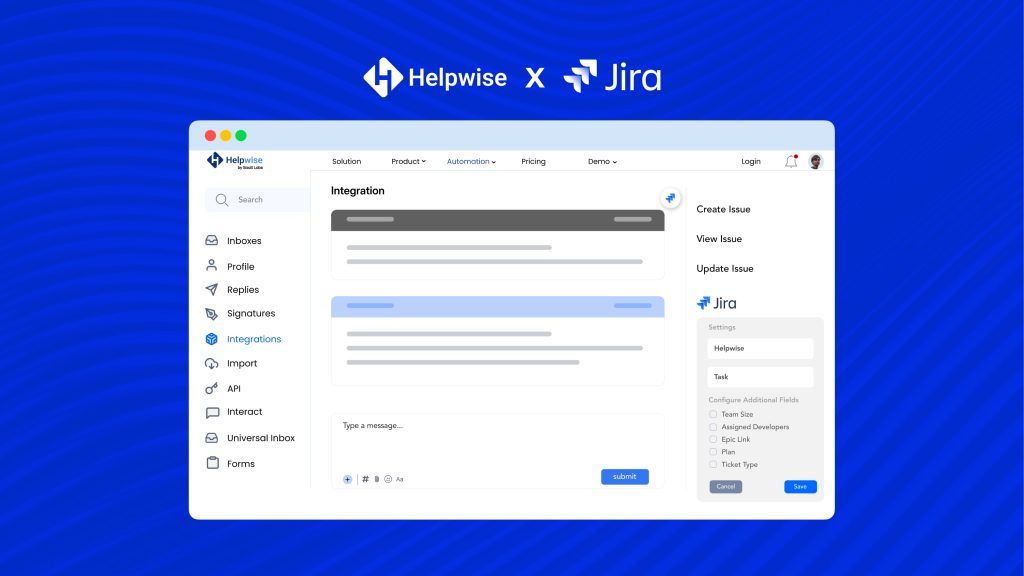Click the green window maximize dot
This screenshot has height=576, width=1024.
(241, 136)
